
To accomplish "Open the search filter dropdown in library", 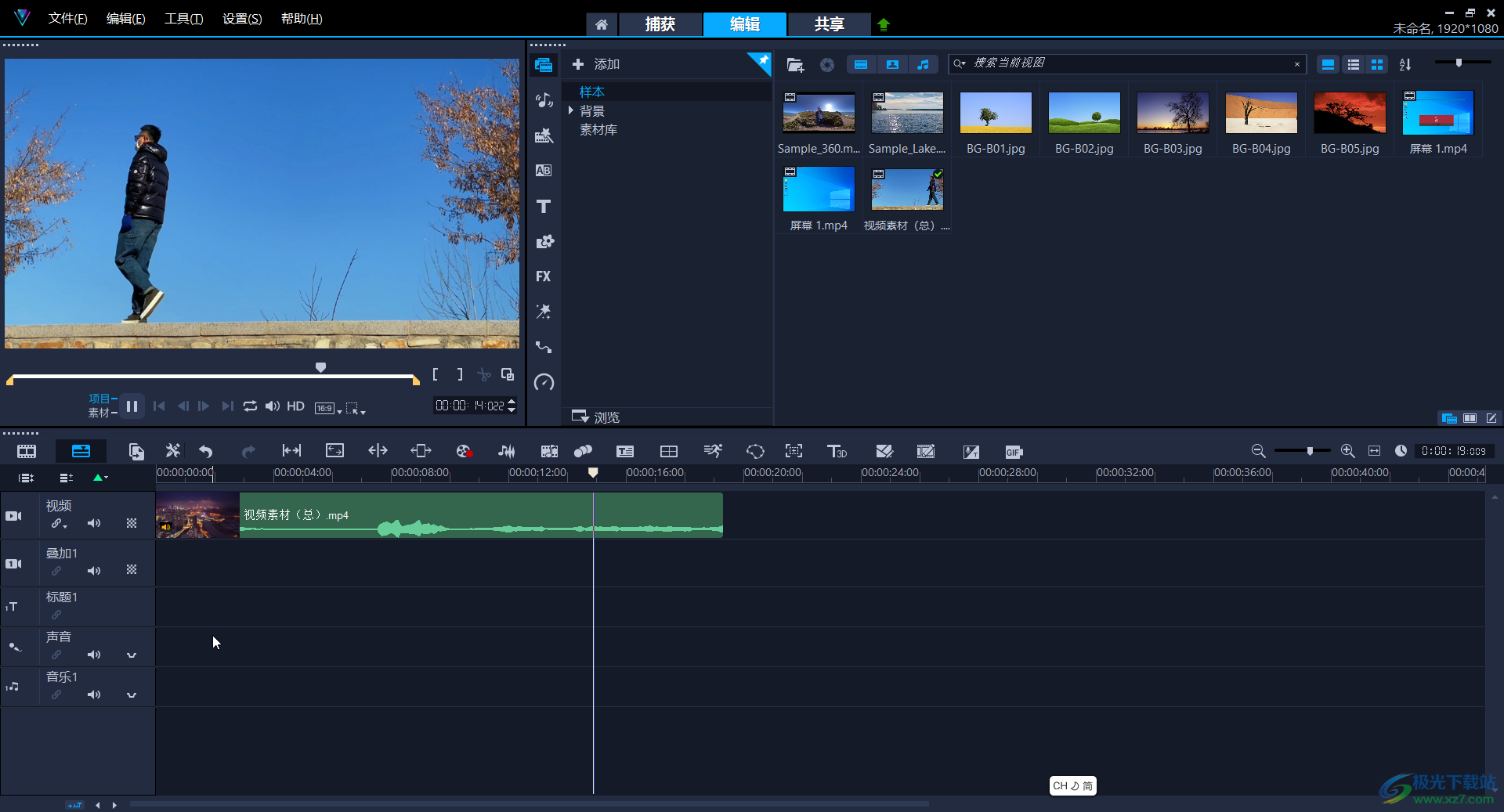I will pos(960,64).
